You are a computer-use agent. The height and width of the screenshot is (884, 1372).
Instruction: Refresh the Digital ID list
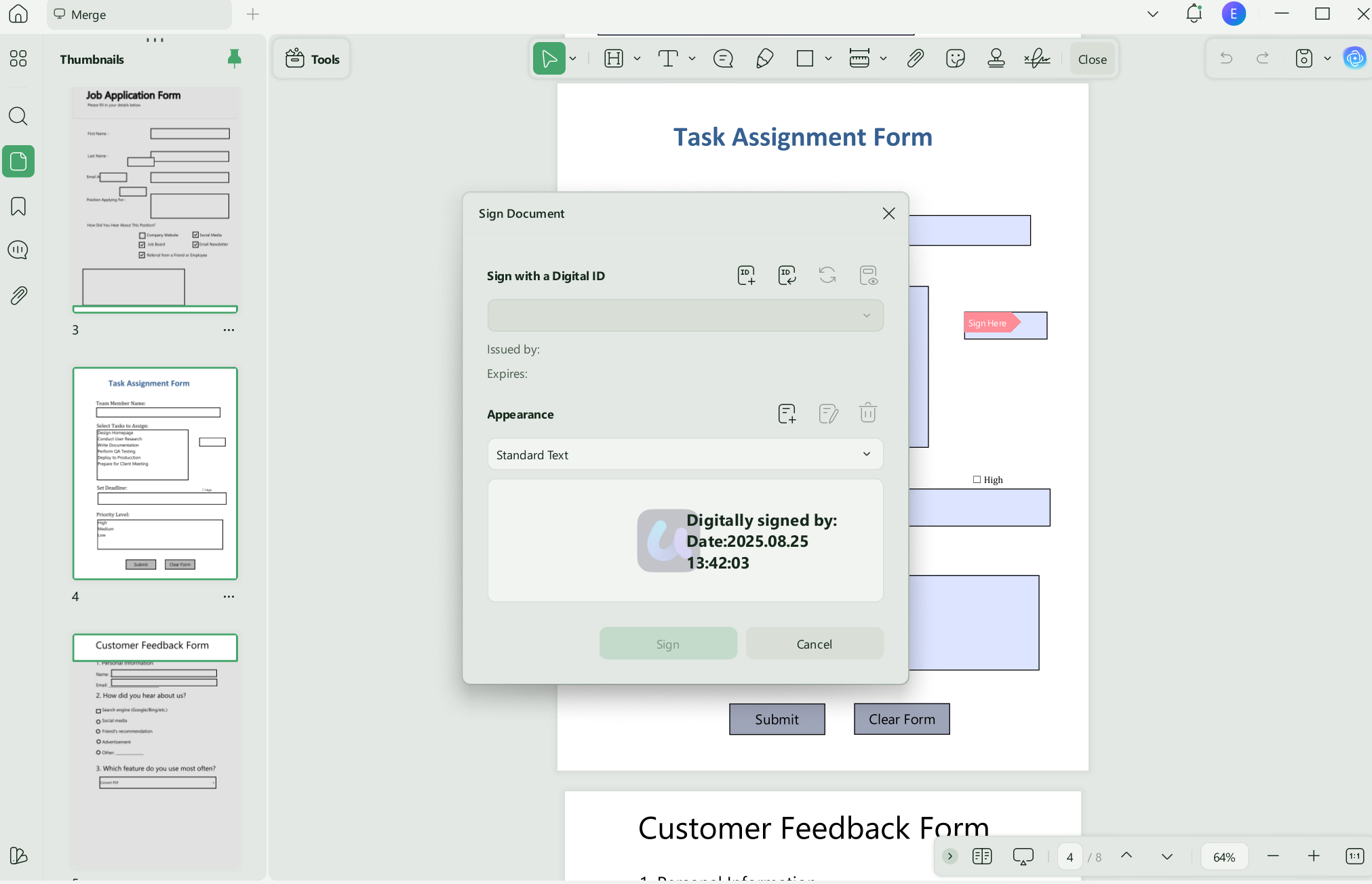827,275
